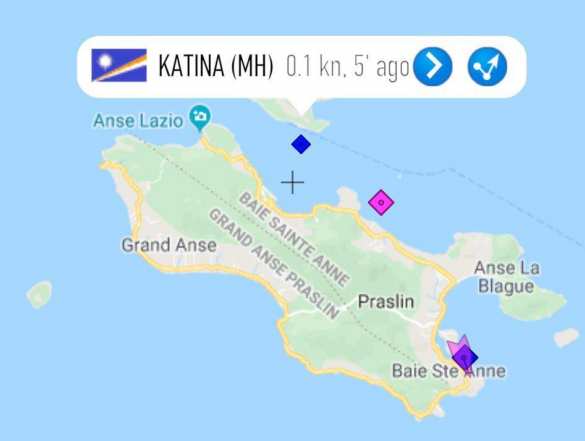585x441 pixels.
Task: Click the Baie Sainte Anne district label
Action: (x=294, y=239)
